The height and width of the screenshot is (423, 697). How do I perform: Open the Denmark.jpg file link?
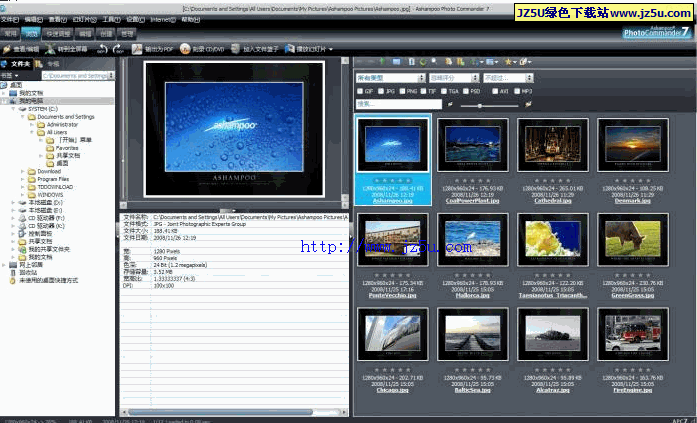[x=633, y=201]
